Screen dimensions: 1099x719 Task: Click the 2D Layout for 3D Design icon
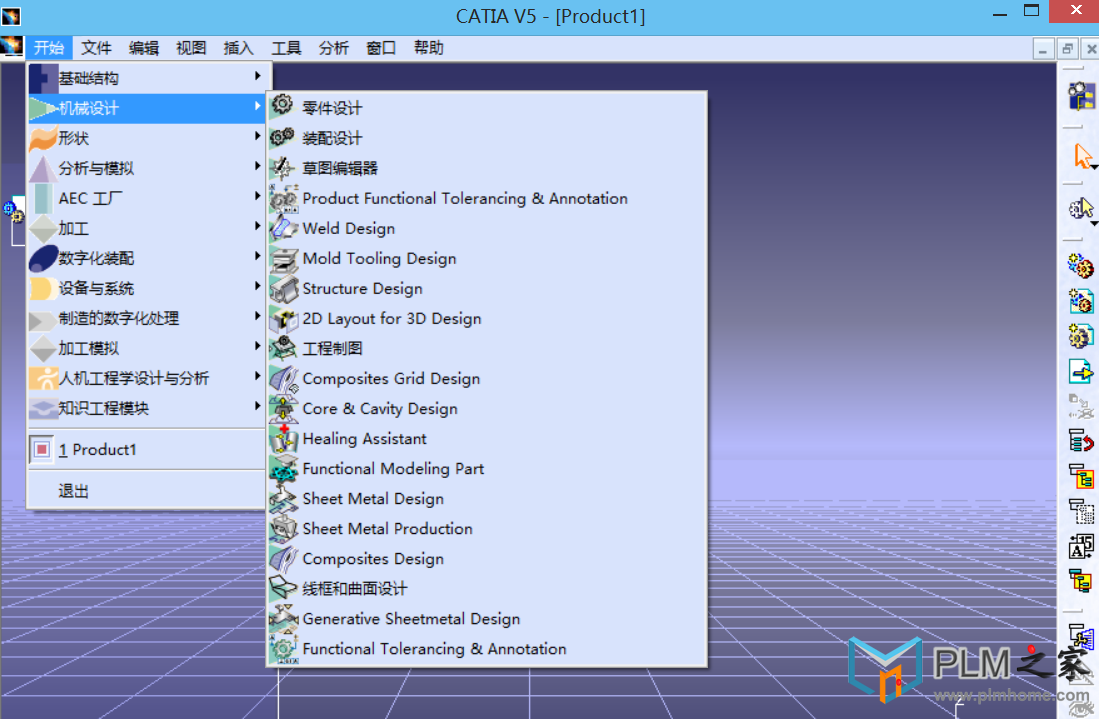pos(283,318)
